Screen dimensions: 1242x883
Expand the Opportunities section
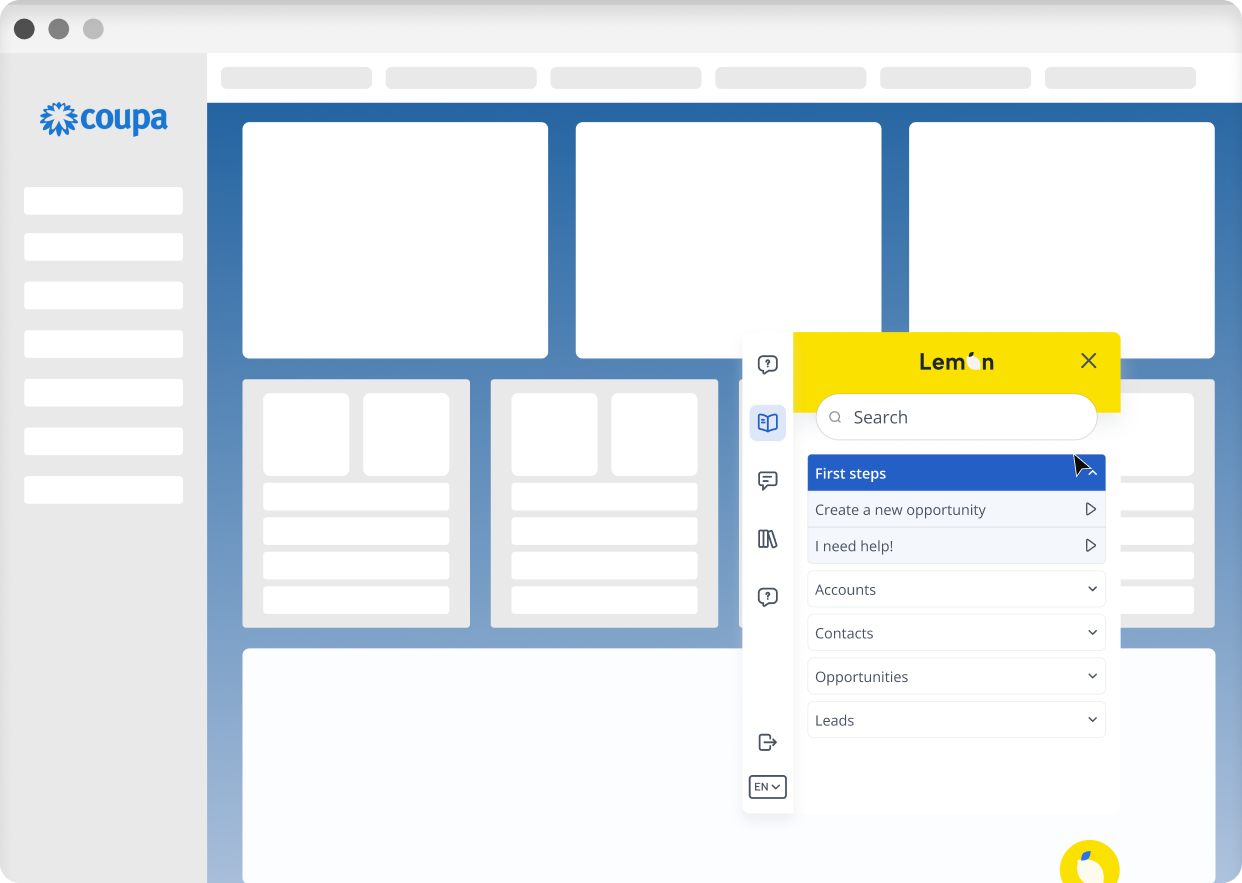pos(957,676)
